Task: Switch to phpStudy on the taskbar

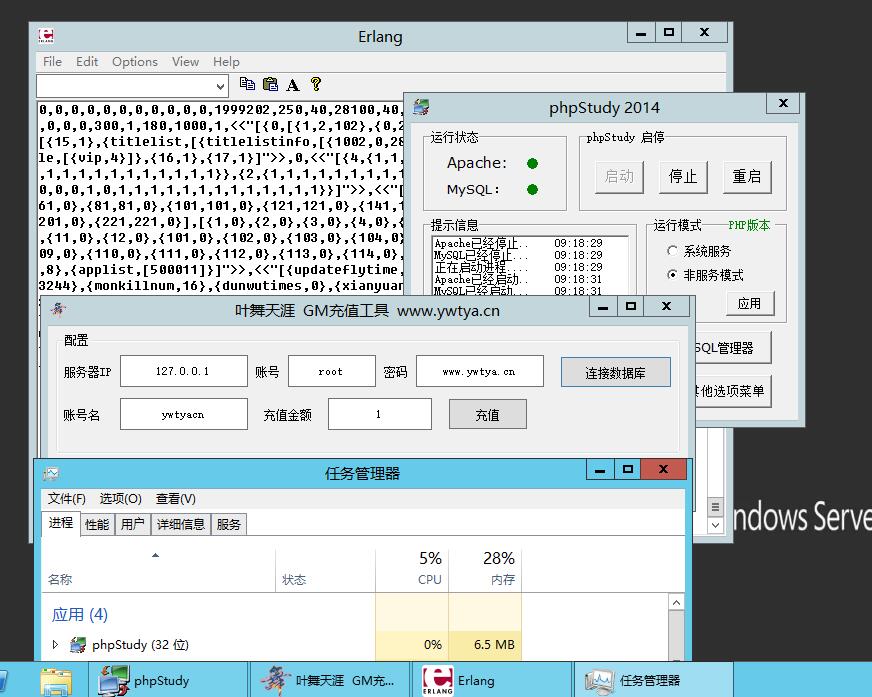Action: (x=169, y=680)
